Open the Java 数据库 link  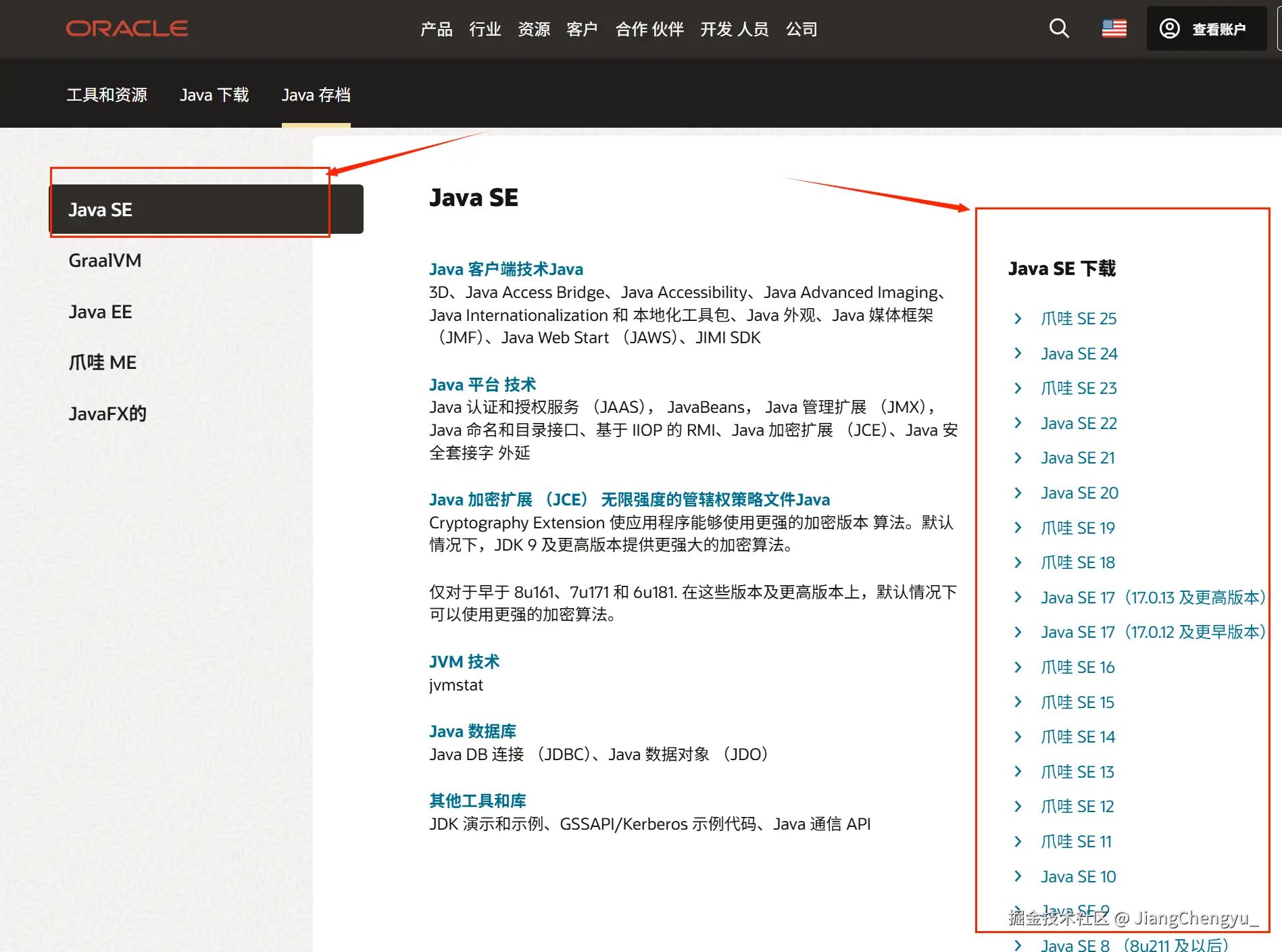472,732
